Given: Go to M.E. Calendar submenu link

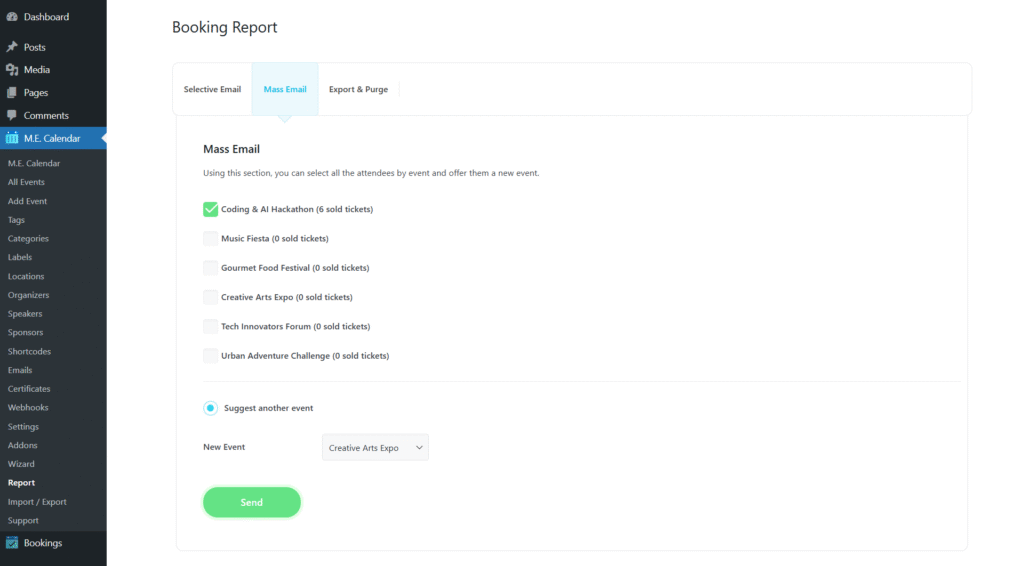Looking at the screenshot, I should coord(34,163).
